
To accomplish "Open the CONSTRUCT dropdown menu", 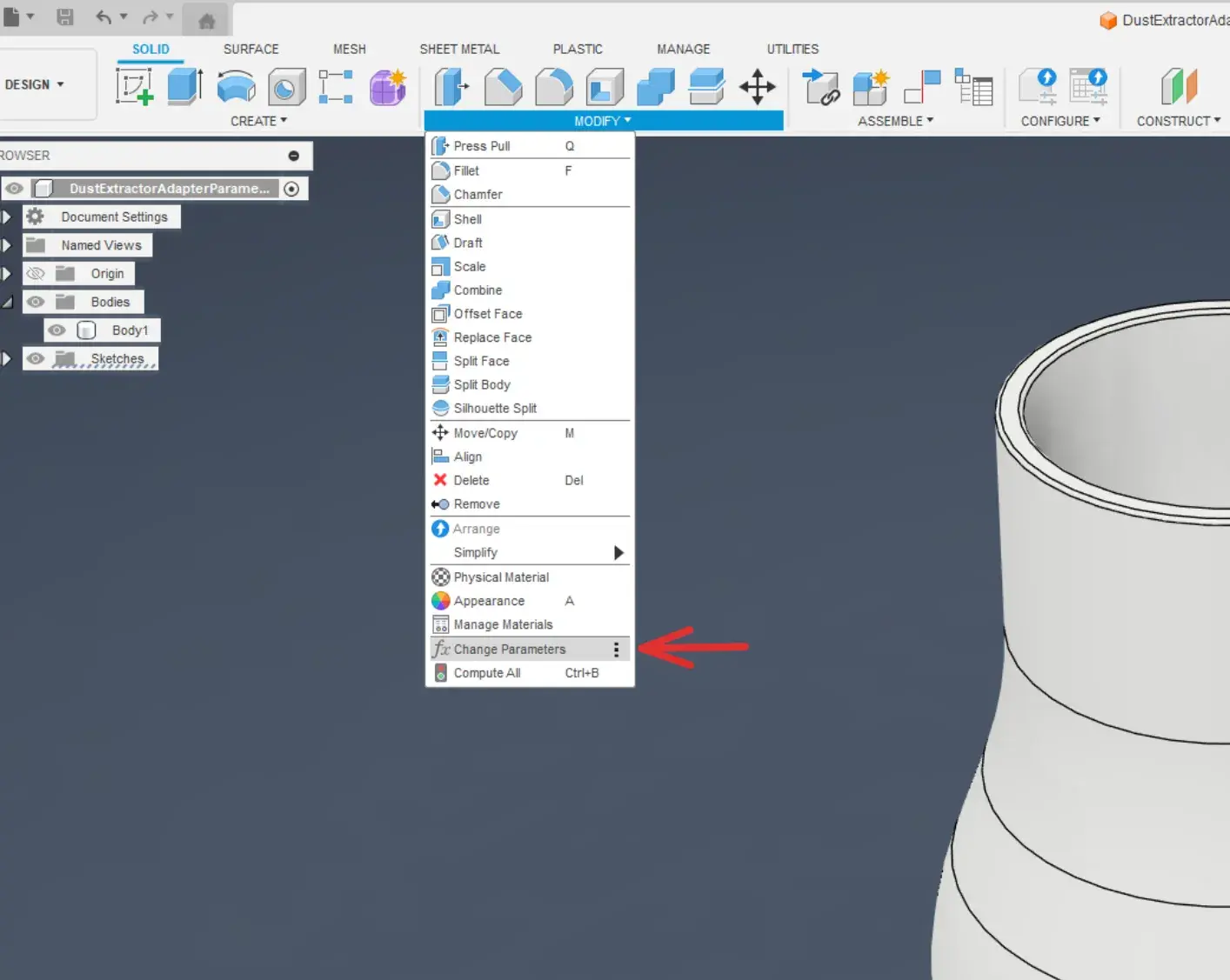I will 1178,121.
